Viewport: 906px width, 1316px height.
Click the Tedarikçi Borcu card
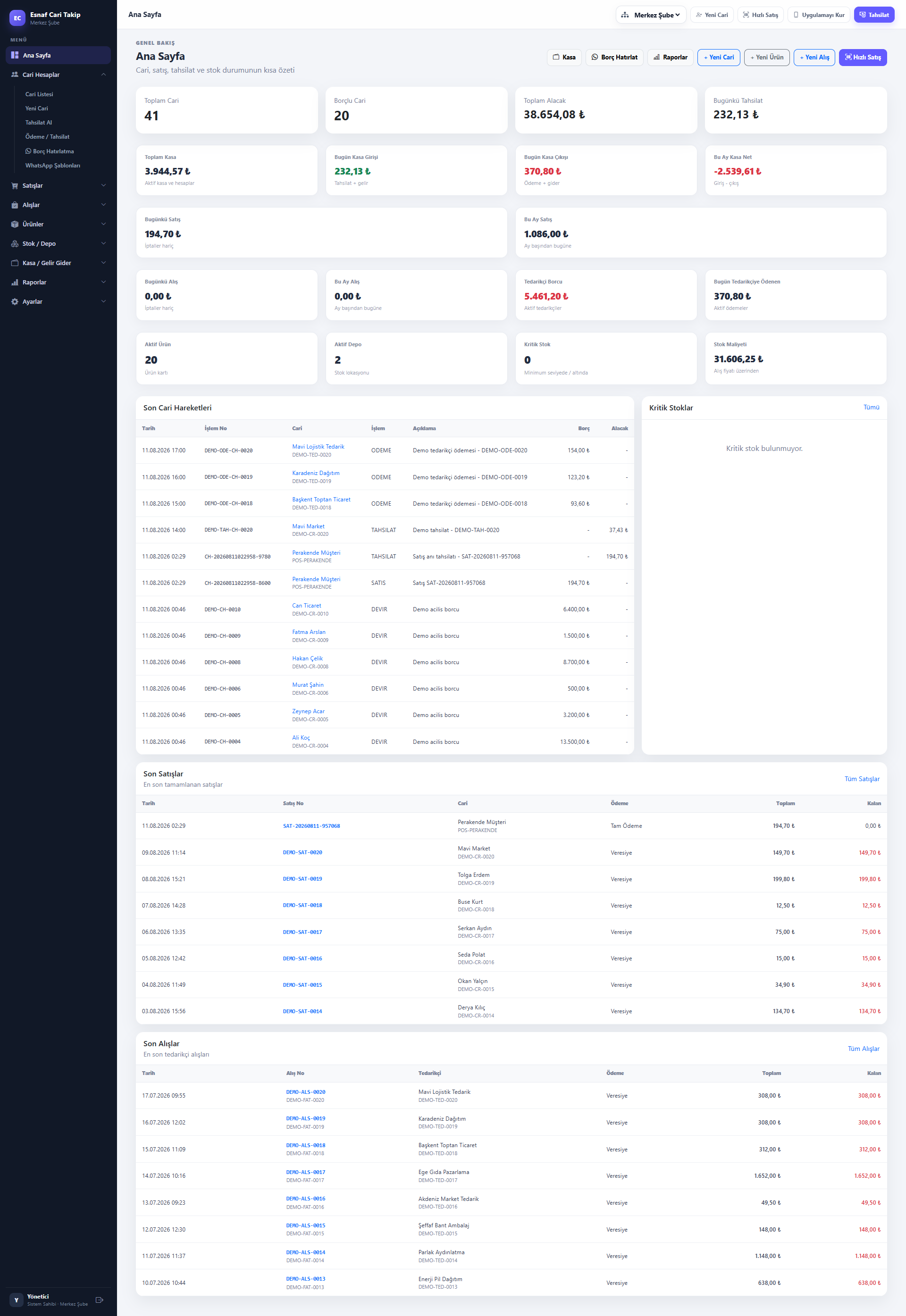click(x=606, y=295)
